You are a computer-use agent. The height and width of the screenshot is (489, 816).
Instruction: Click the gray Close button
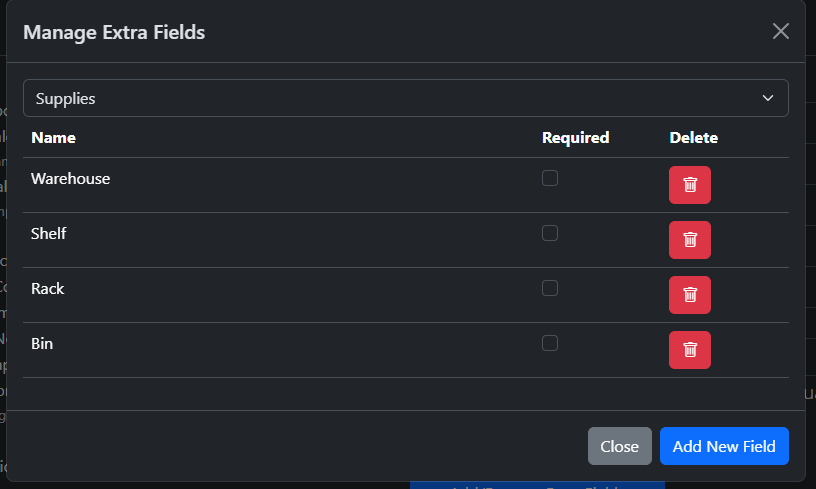[619, 446]
